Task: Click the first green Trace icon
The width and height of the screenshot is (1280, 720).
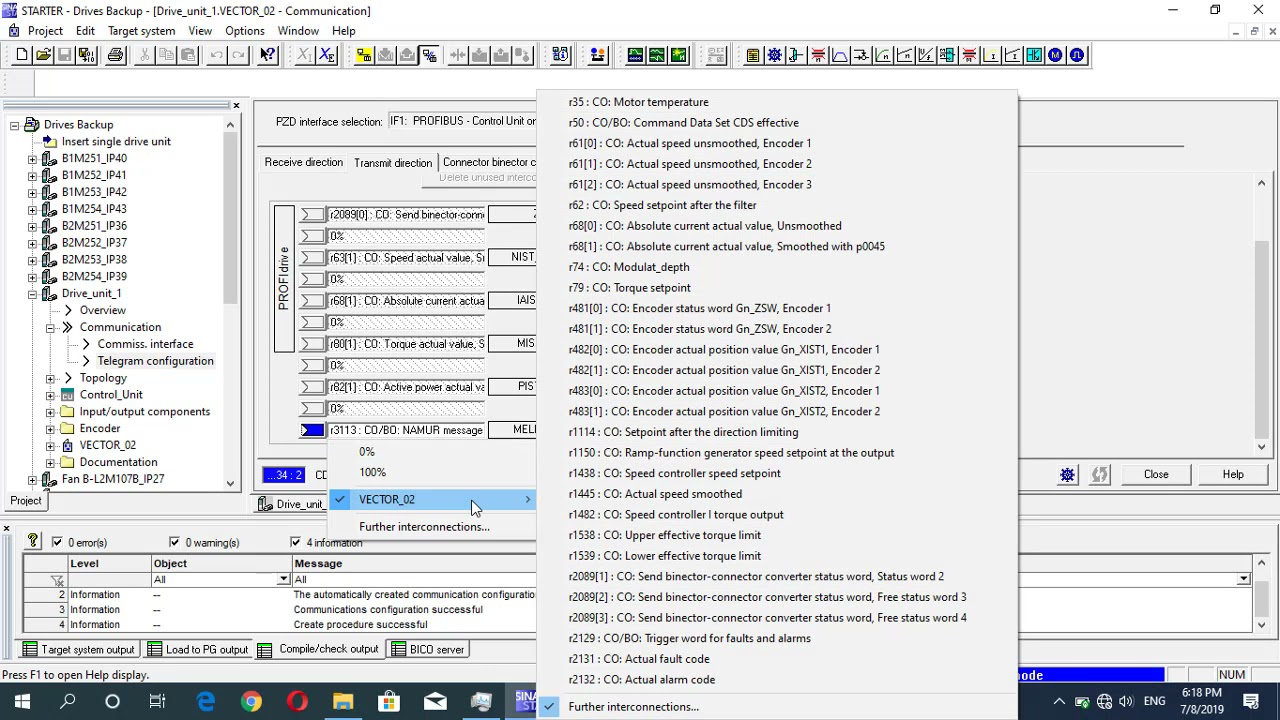Action: click(x=635, y=55)
